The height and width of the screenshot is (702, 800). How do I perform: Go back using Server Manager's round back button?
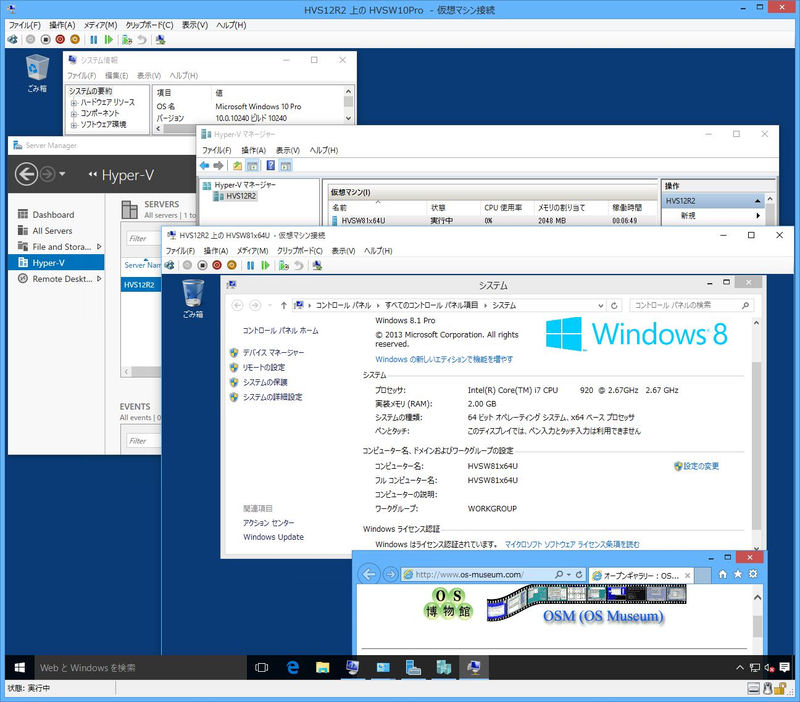pyautogui.click(x=26, y=174)
